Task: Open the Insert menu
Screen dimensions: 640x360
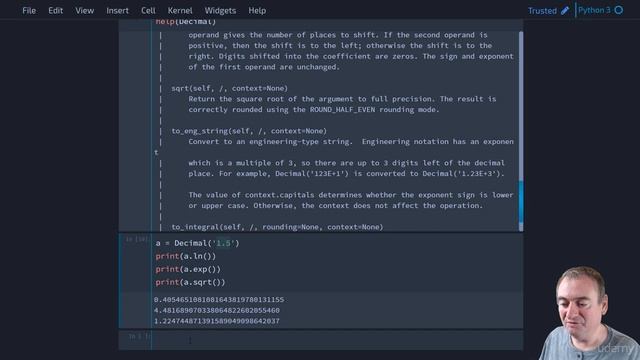Action: click(x=118, y=11)
